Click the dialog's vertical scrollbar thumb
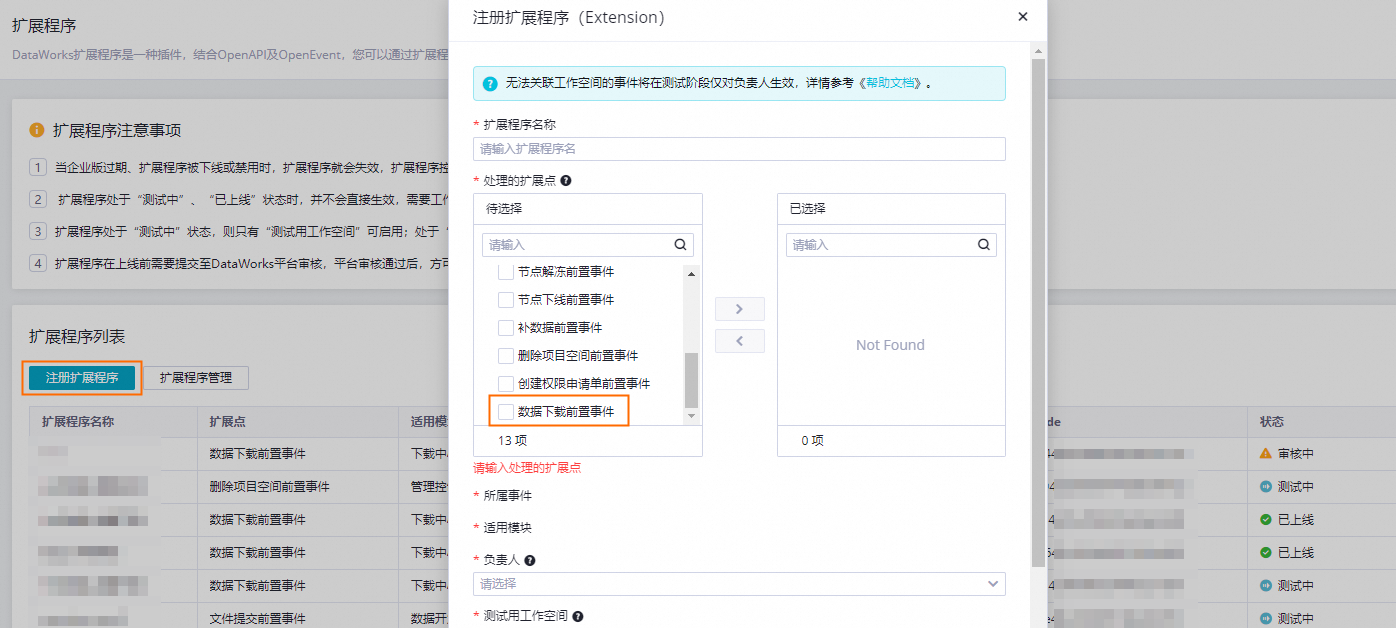The image size is (1396, 628). (1038, 310)
